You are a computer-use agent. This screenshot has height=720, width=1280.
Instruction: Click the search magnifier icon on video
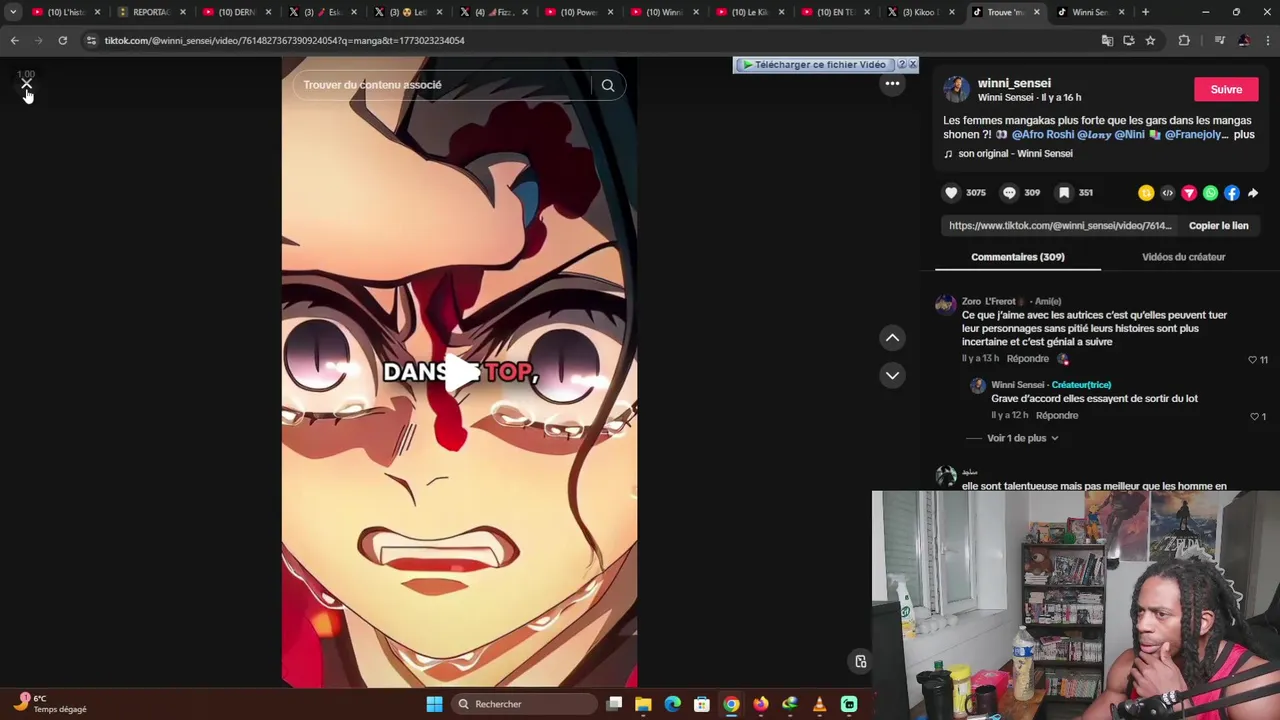click(x=608, y=85)
